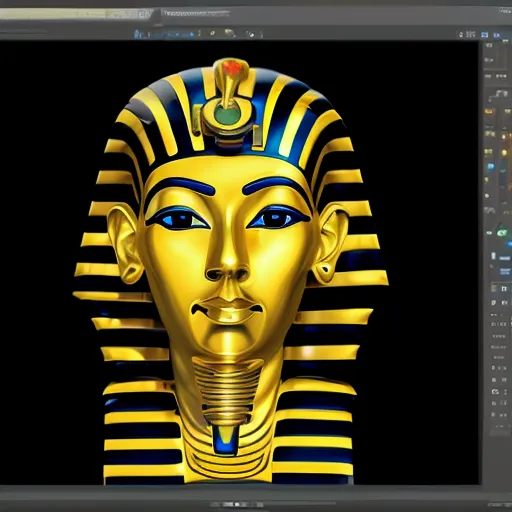Toggle the eye visibility icon in right panel

click(x=489, y=233)
